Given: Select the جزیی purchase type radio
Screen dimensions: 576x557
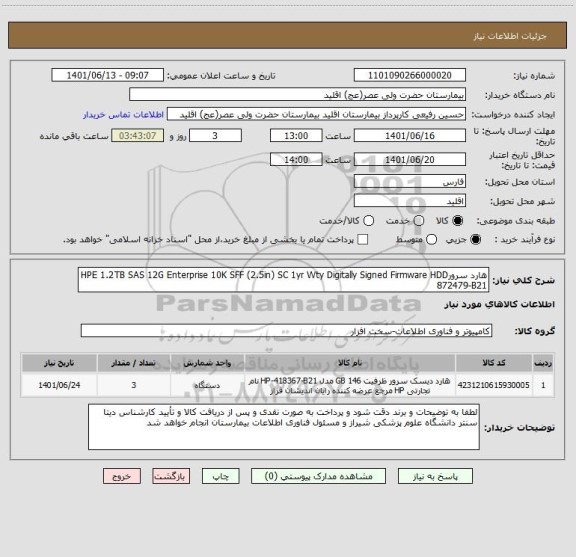Looking at the screenshot, I should pyautogui.click(x=475, y=240).
